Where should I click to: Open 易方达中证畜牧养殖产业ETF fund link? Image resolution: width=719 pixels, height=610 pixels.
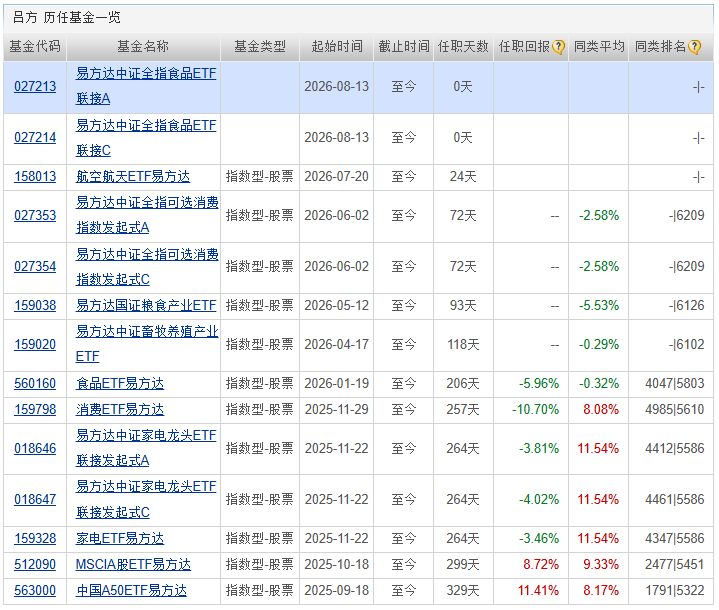point(147,344)
